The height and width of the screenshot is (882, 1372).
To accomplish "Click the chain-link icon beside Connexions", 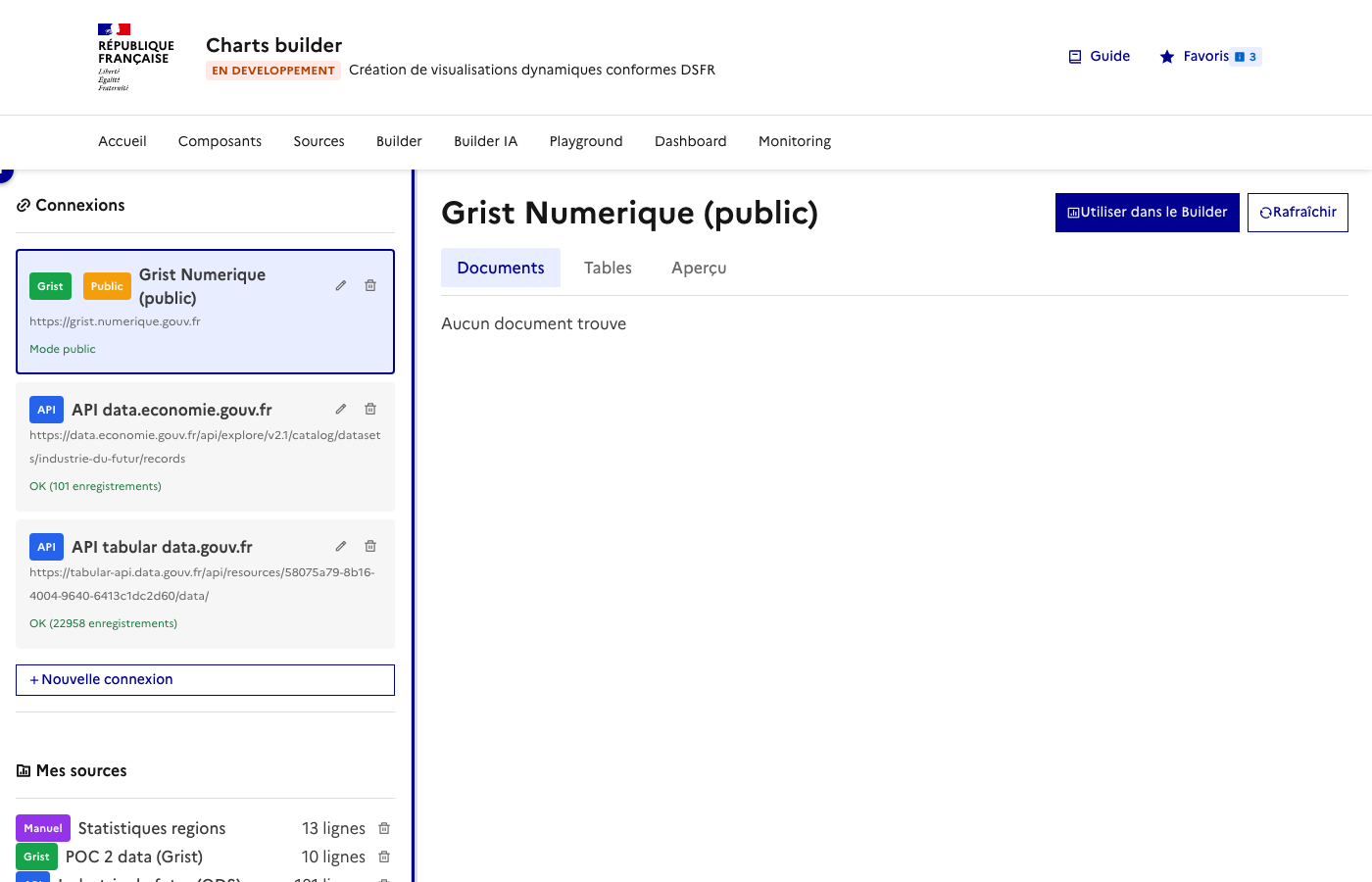I will [23, 205].
